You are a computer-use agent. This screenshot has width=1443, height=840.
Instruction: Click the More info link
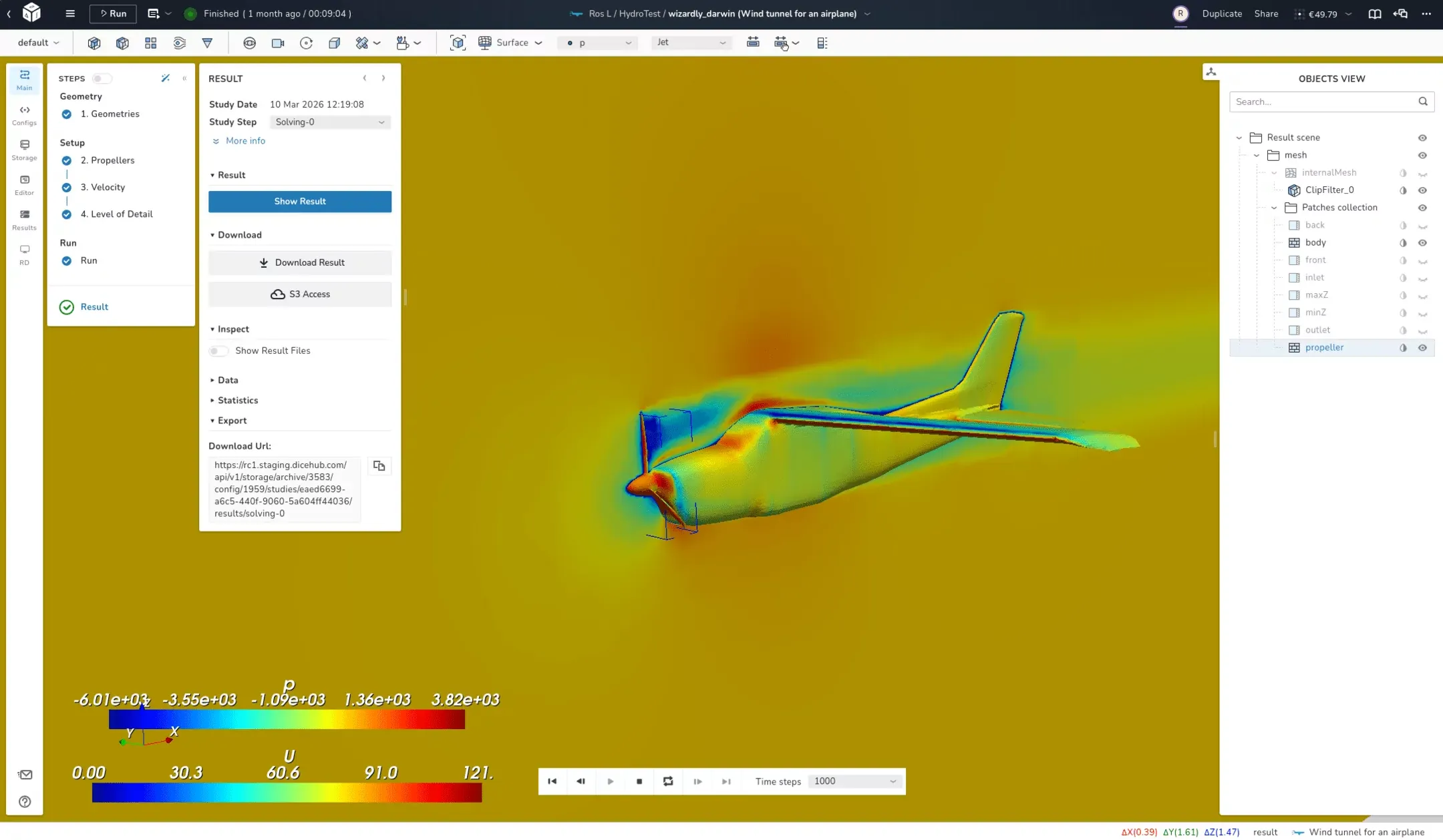[245, 141]
